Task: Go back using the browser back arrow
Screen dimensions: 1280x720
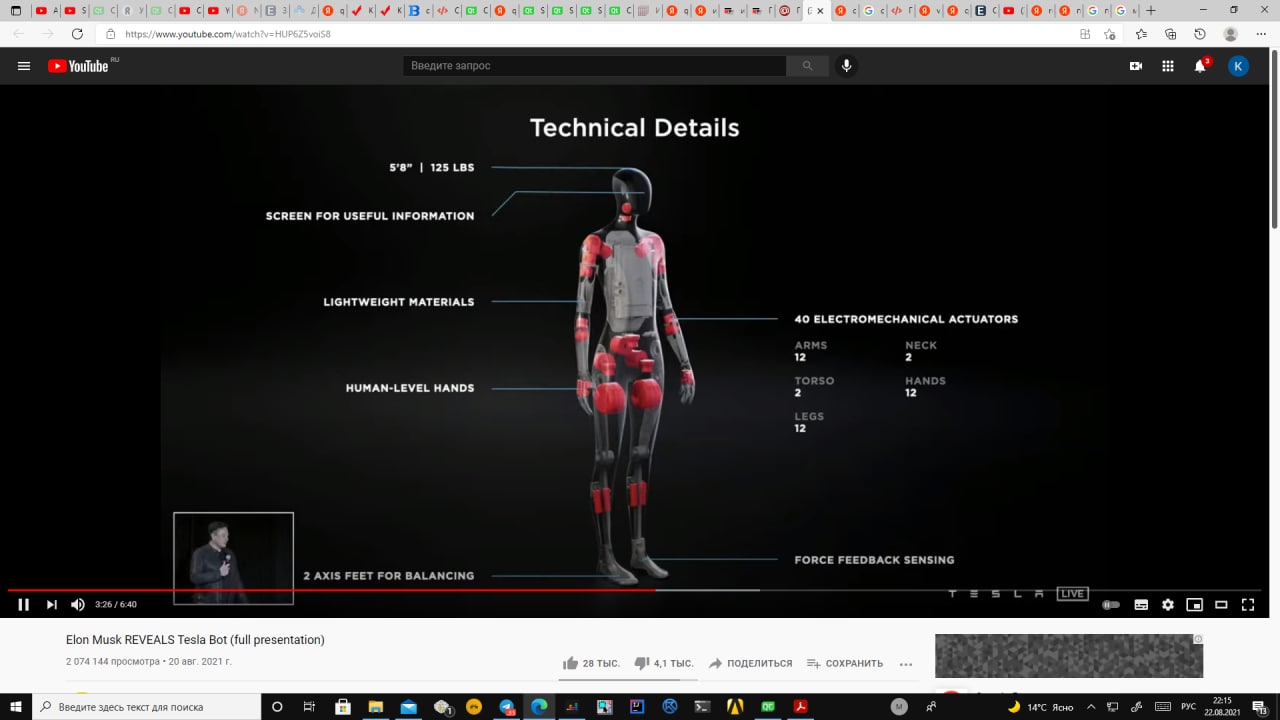Action: (19, 34)
